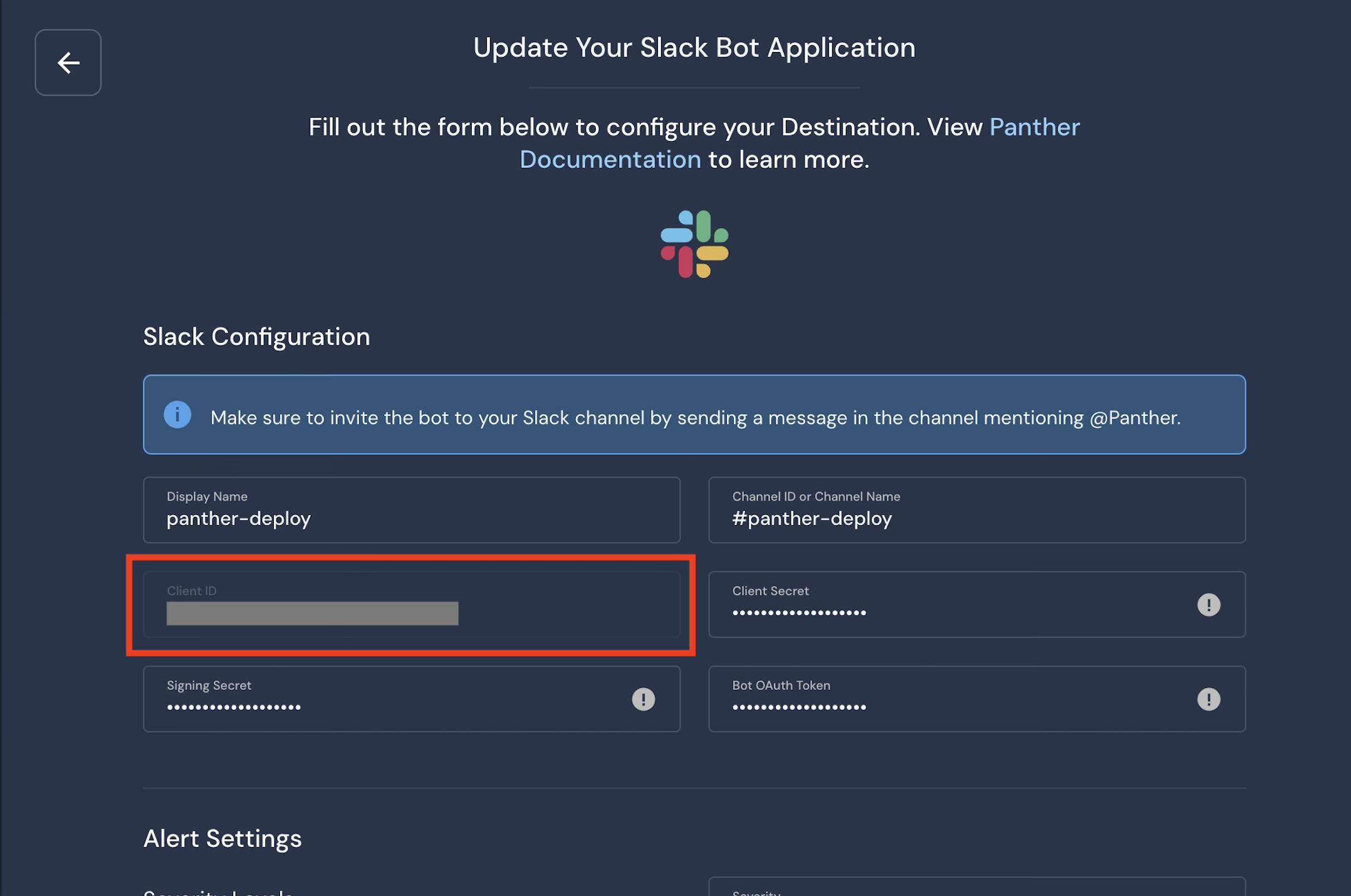Click the back arrow button

pyautogui.click(x=68, y=63)
